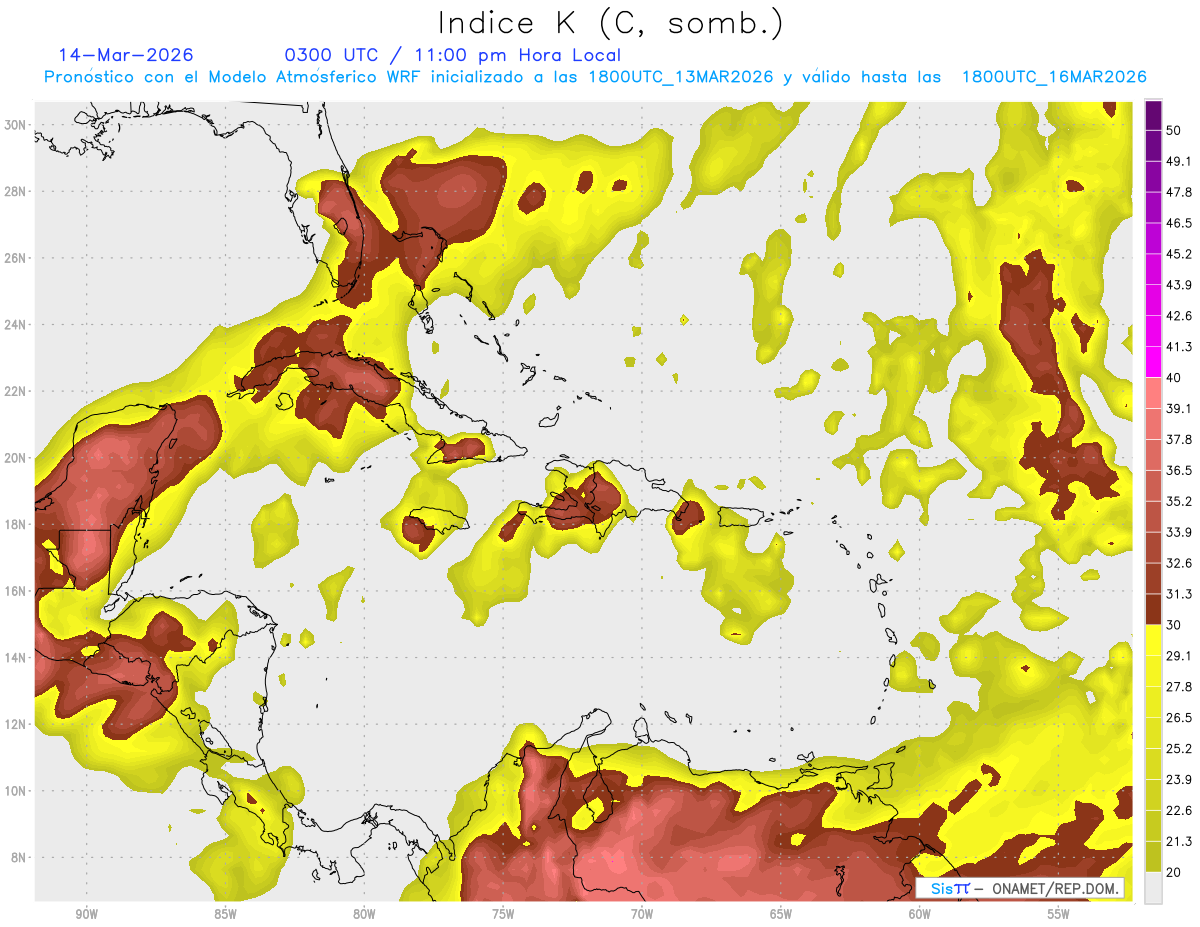Viewport: 1200px width, 927px height.
Task: Click the 28N latitude axis label
Action: click(x=16, y=191)
